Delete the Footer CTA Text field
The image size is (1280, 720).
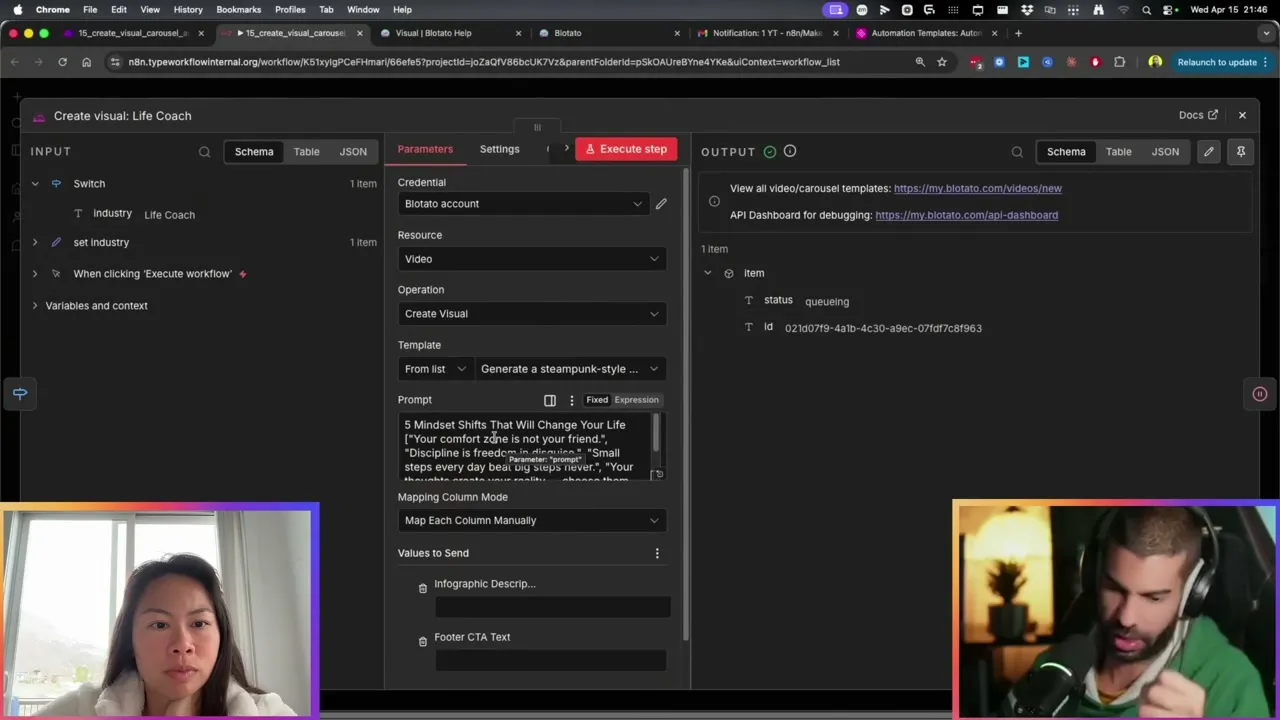[423, 641]
